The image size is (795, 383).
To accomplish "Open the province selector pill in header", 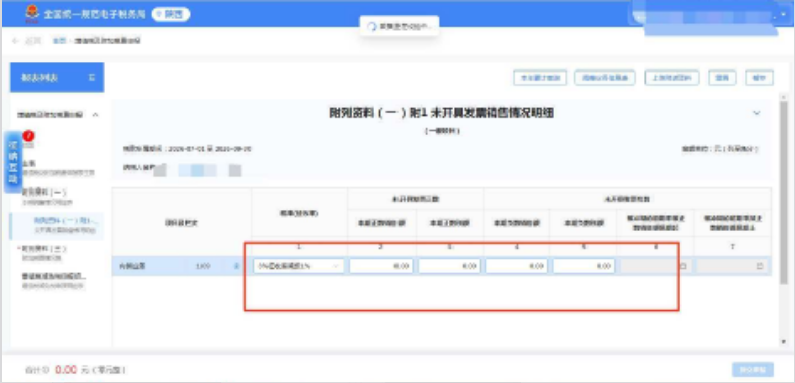I will 170,15.
